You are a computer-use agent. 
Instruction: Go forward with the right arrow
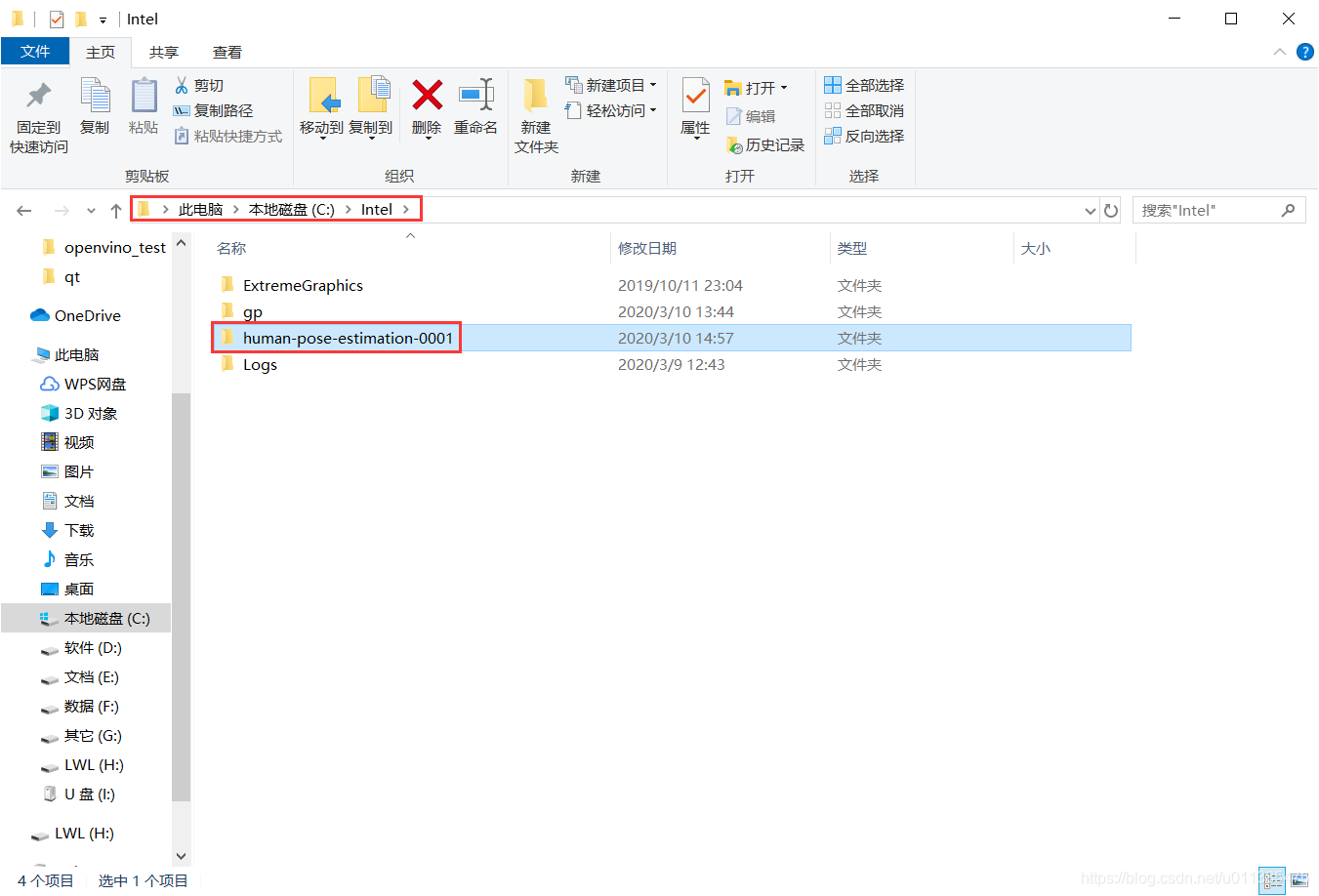(x=62, y=211)
